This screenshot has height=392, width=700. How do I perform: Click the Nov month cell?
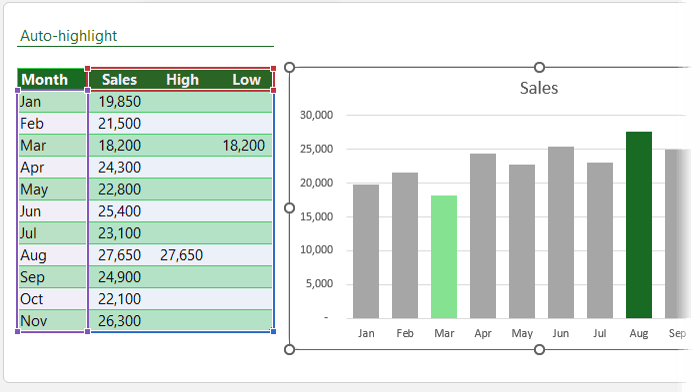coord(52,321)
